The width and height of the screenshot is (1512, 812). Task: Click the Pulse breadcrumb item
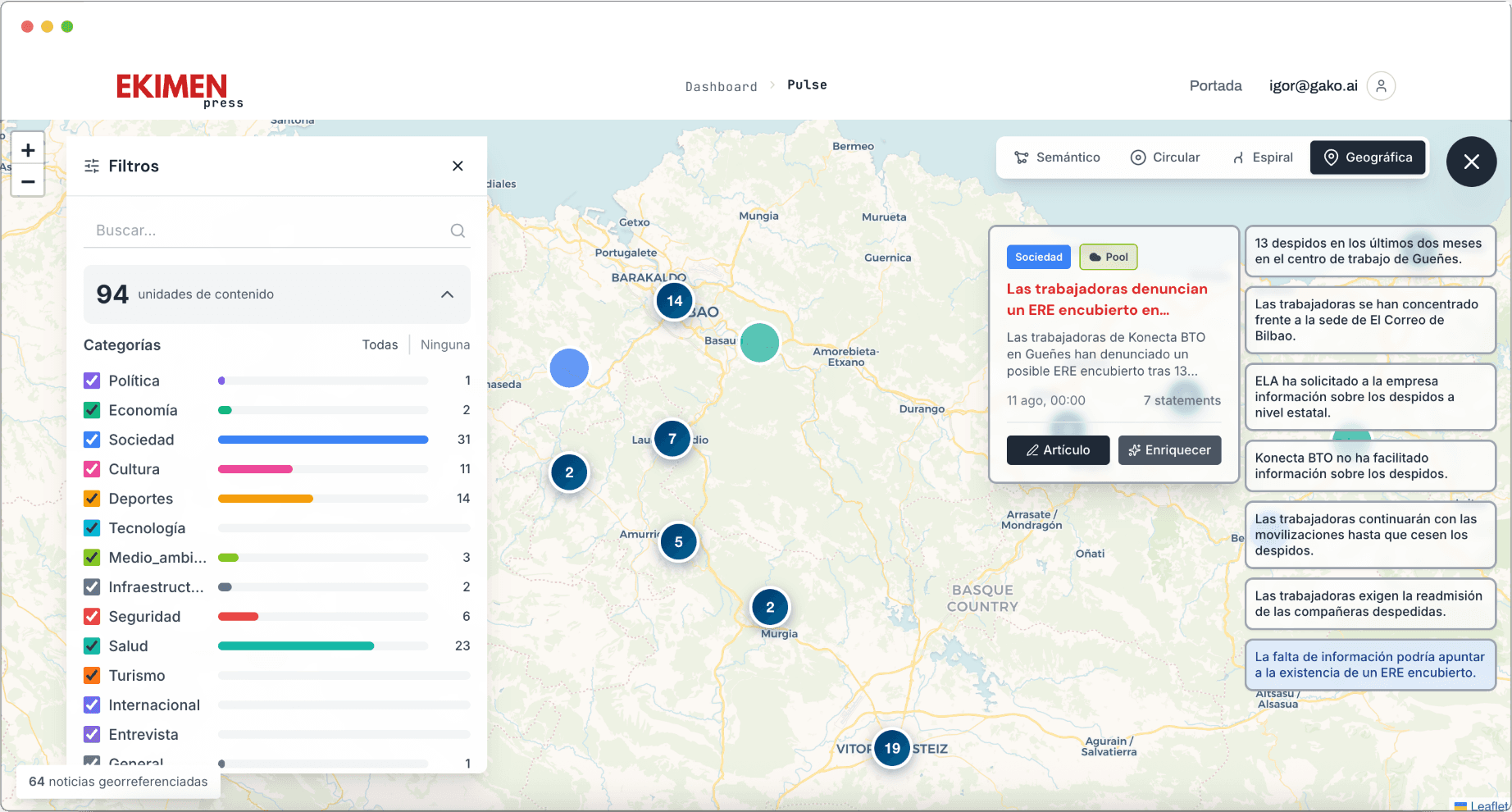(807, 85)
